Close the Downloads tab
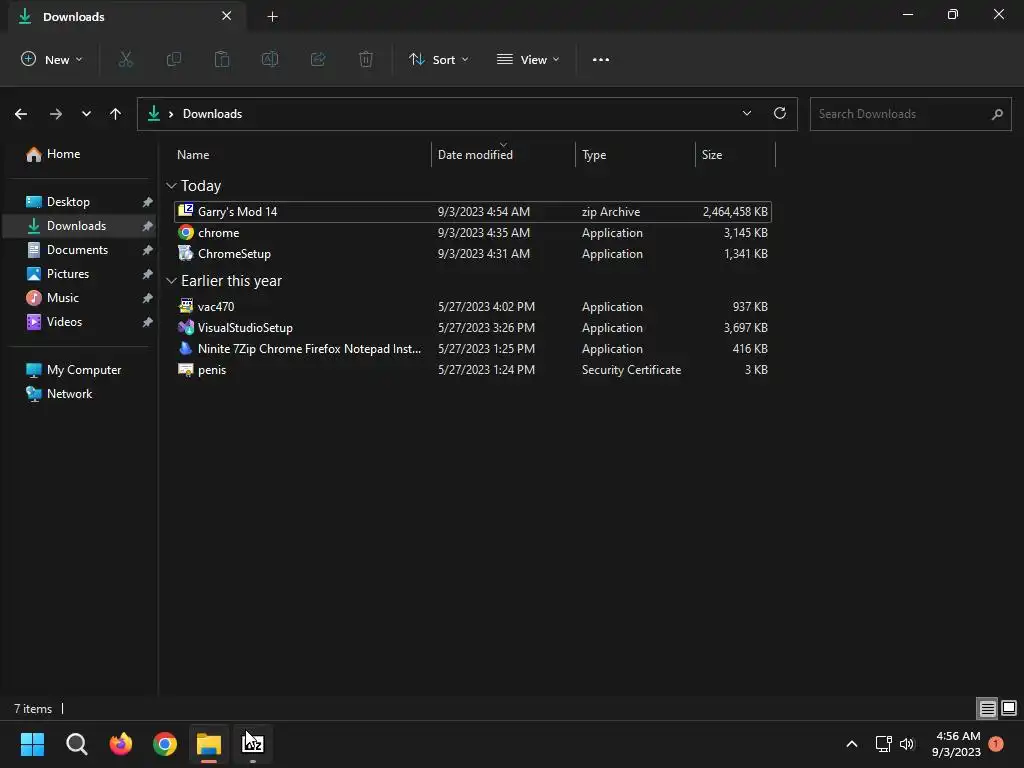The width and height of the screenshot is (1024, 768). [227, 16]
